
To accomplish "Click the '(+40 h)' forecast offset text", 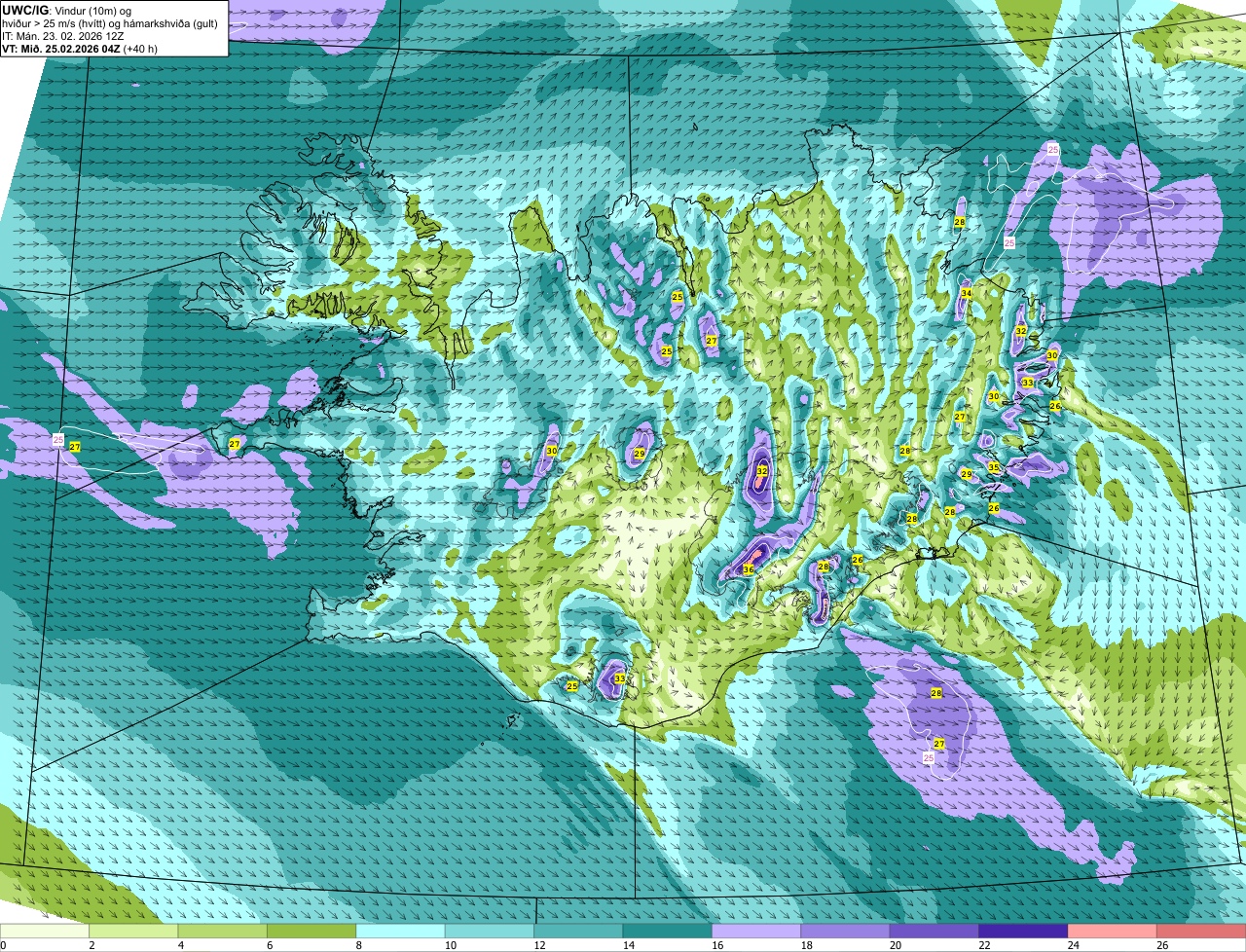I will tap(140, 49).
